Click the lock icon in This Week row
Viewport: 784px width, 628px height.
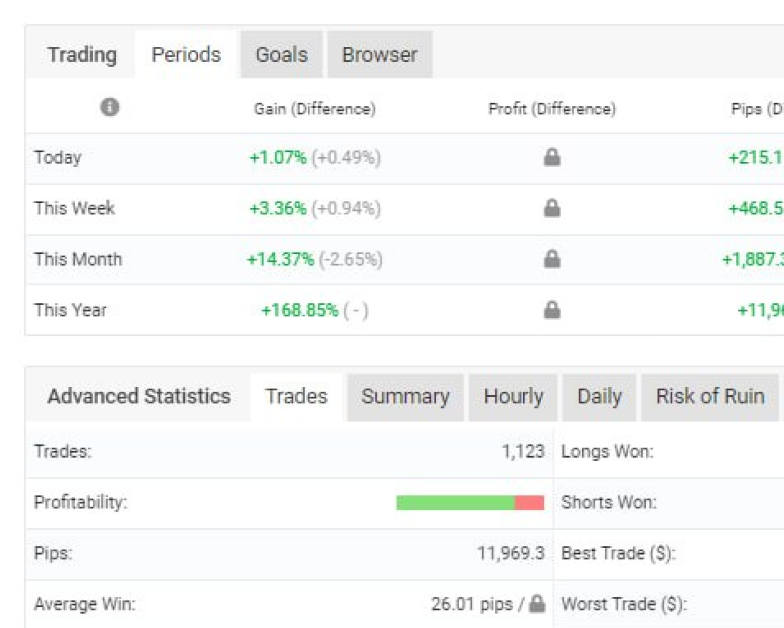tap(551, 208)
